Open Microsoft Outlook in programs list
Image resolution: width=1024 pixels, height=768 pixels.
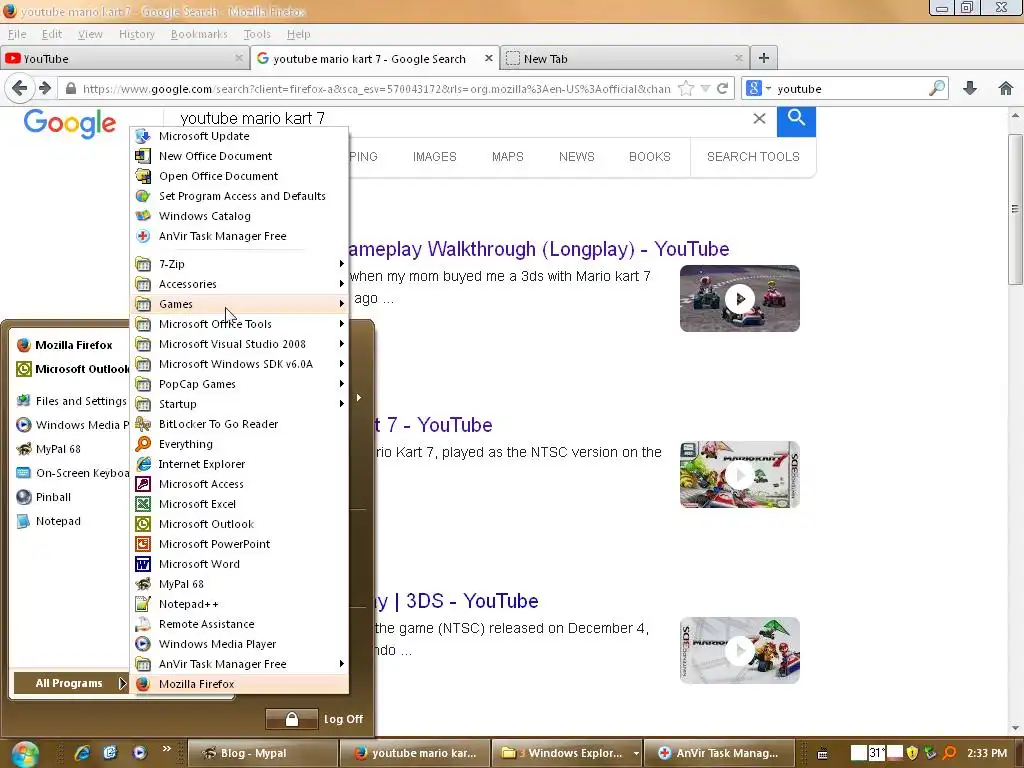(x=239, y=524)
